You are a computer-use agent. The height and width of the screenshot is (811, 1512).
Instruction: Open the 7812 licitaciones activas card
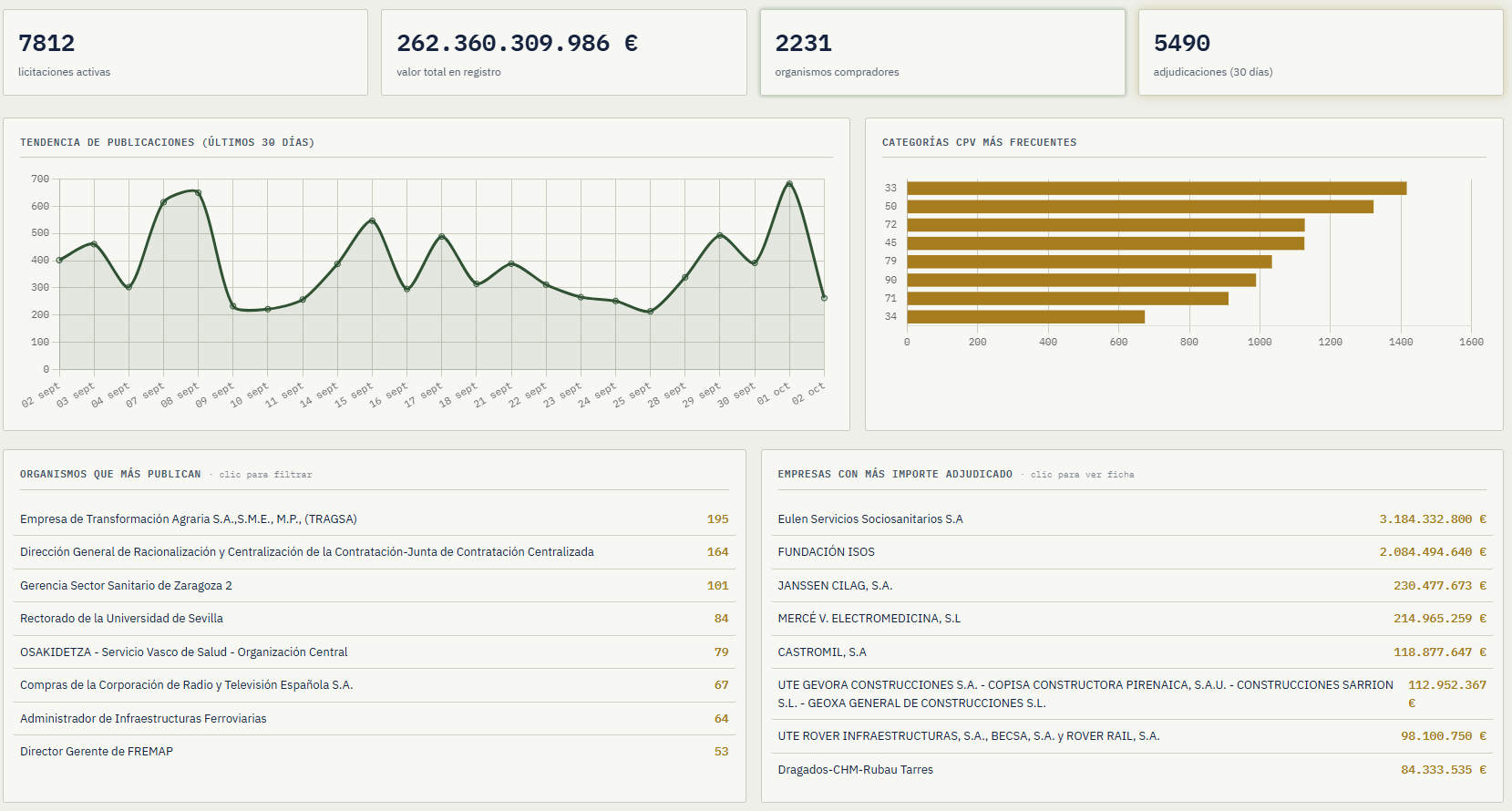point(185,53)
